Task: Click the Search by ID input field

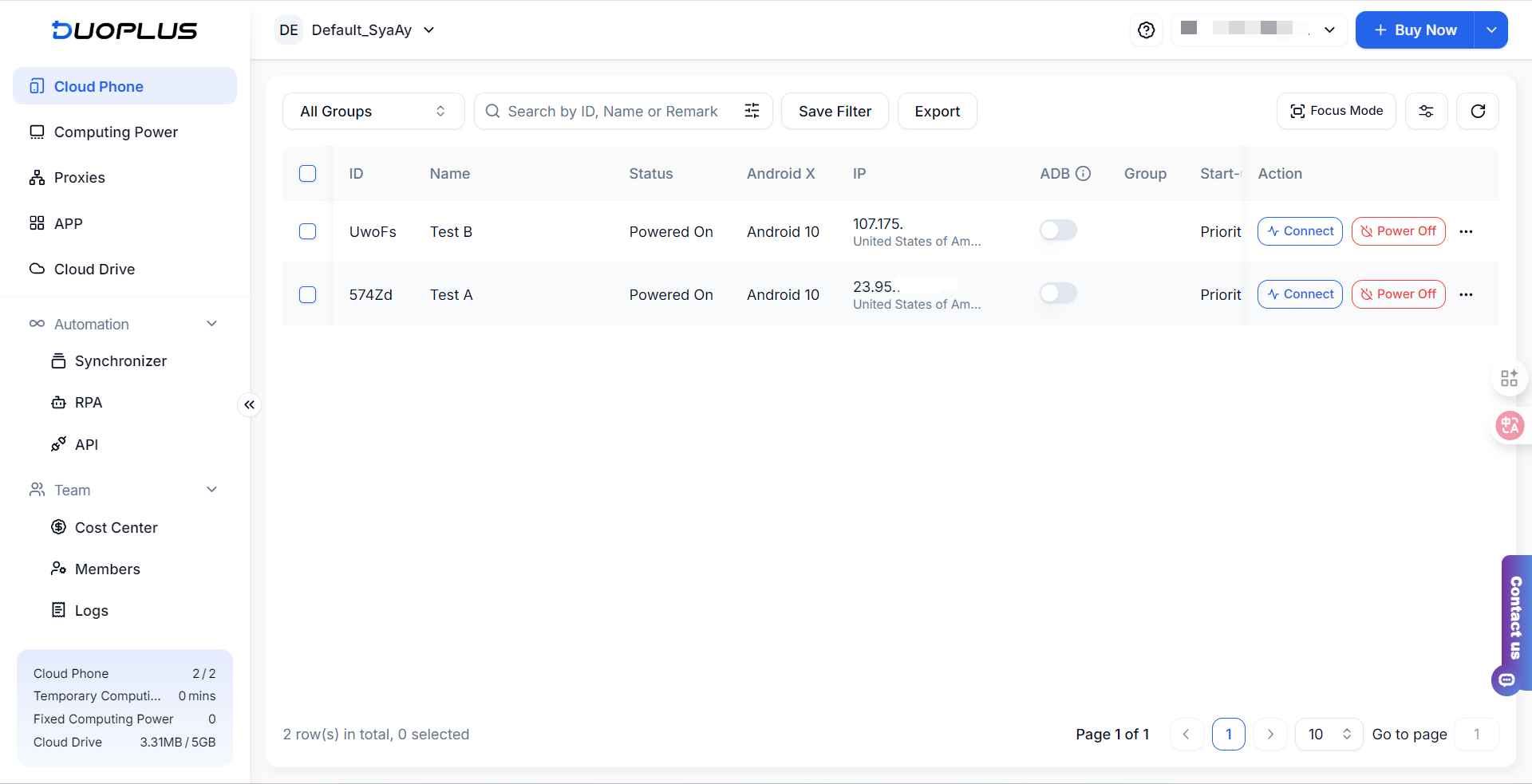Action: pos(612,111)
